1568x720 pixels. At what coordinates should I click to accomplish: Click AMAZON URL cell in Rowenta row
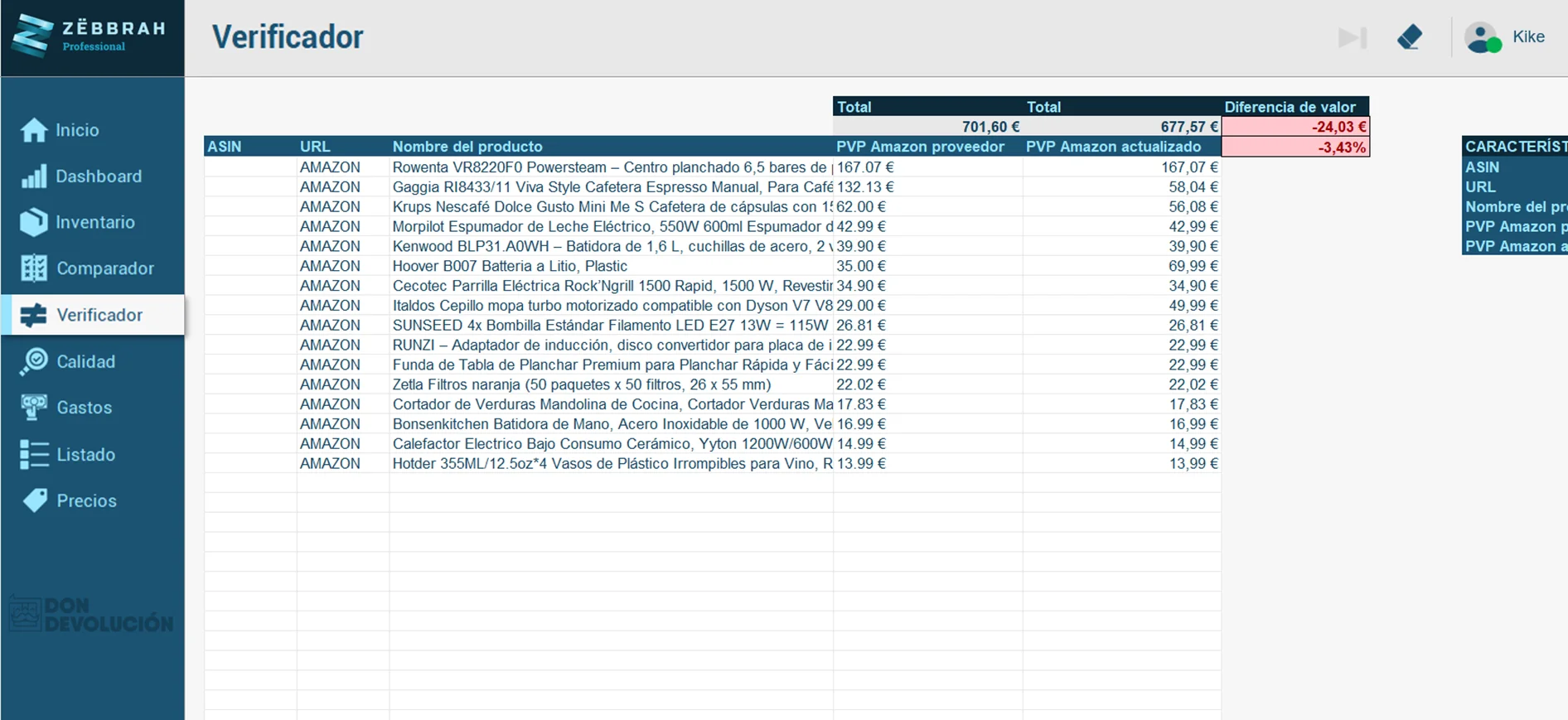(343, 167)
